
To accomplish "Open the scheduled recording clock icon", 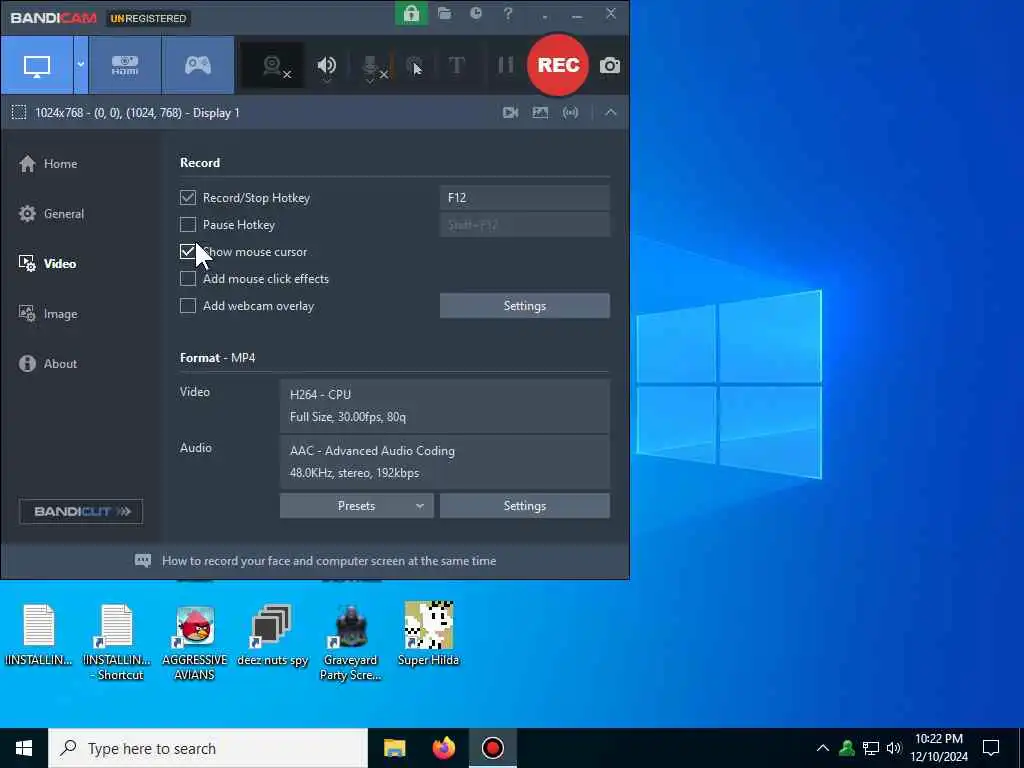I will pyautogui.click(x=476, y=13).
